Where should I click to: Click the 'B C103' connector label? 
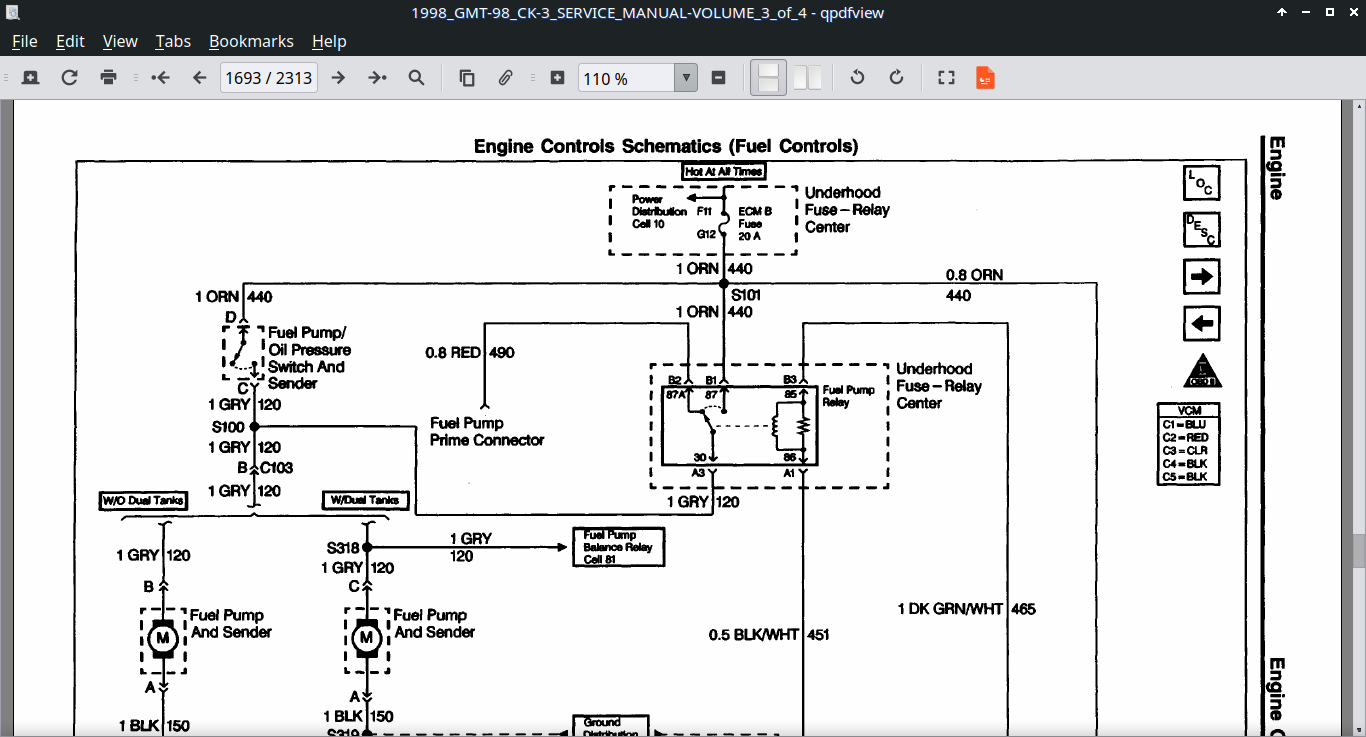coord(265,468)
